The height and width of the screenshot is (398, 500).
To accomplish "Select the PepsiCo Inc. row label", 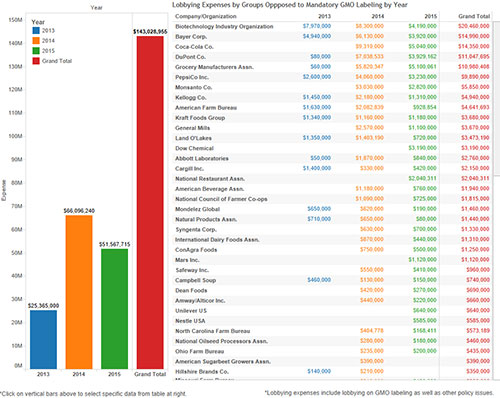I will click(192, 77).
